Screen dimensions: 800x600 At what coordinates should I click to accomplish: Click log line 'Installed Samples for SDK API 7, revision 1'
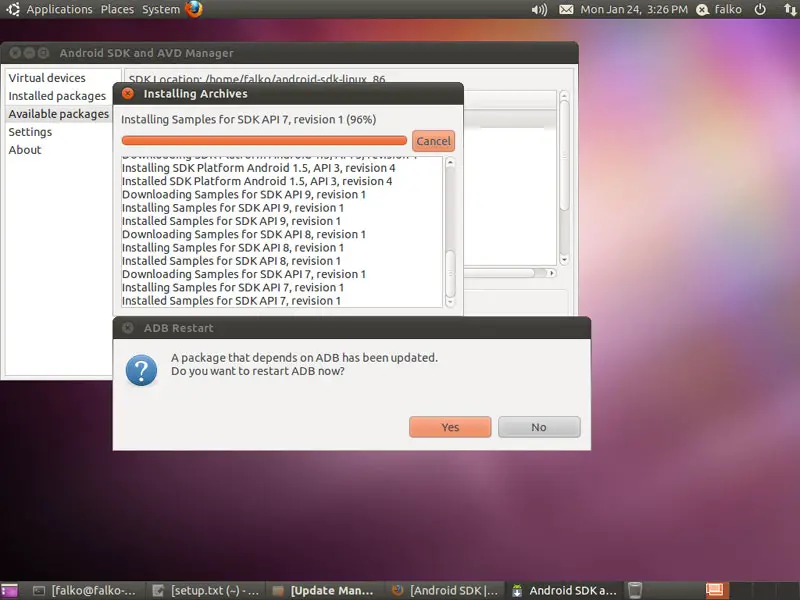[231, 301]
